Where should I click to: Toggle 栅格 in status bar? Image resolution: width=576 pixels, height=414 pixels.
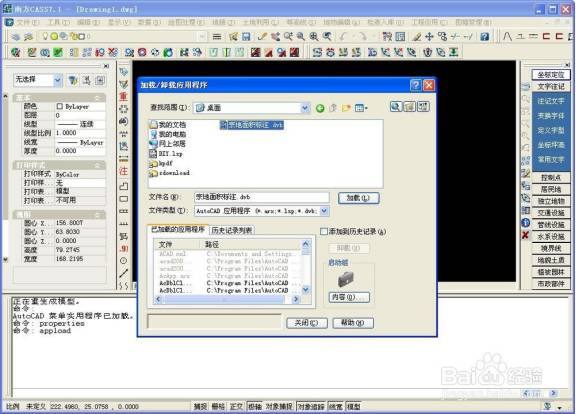[x=218, y=406]
